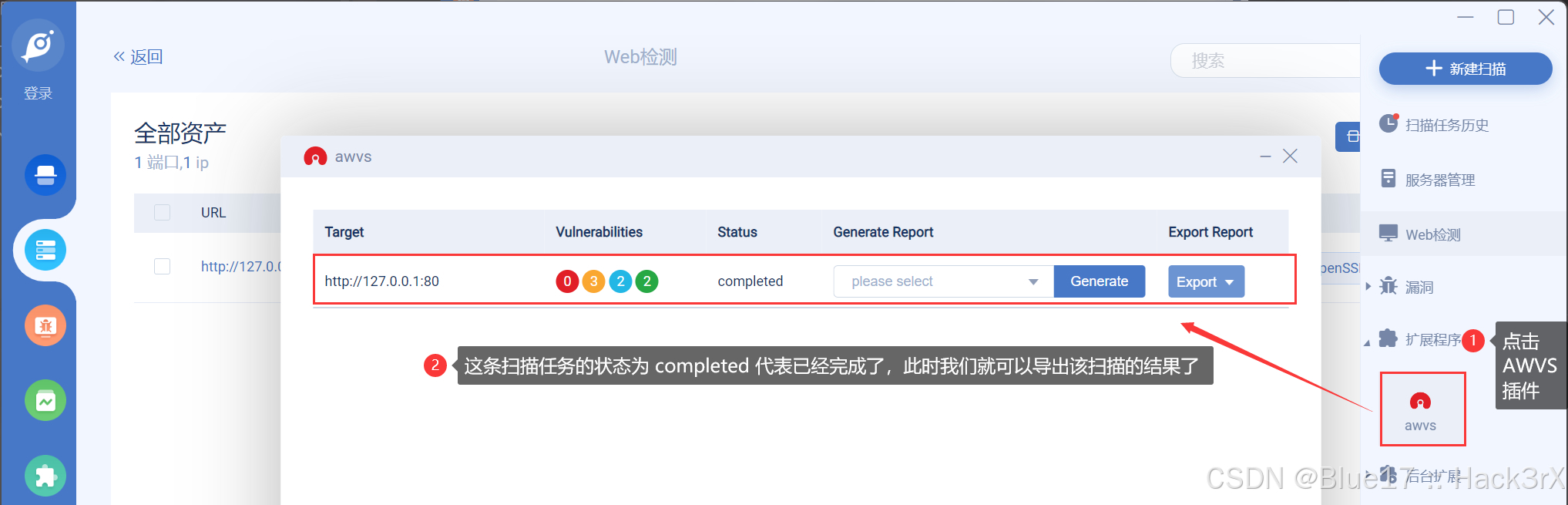Click the Generate button

click(x=1100, y=281)
